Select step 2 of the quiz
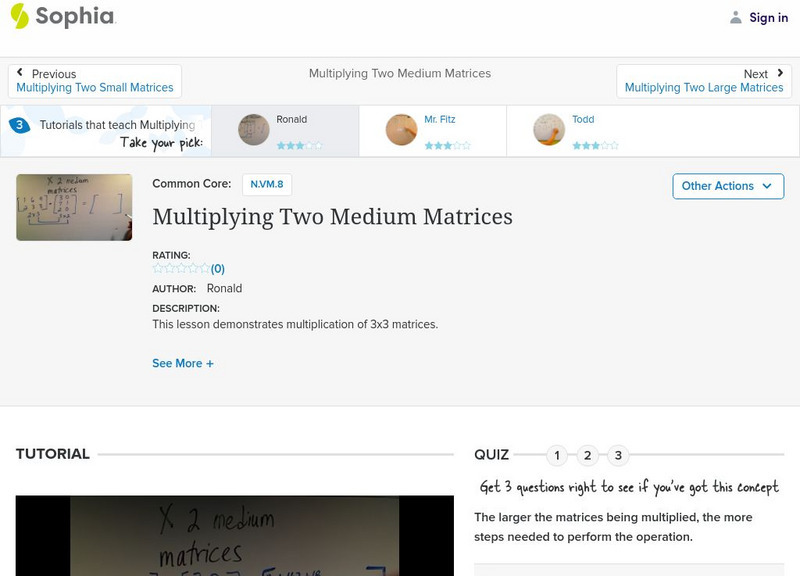 (x=588, y=454)
